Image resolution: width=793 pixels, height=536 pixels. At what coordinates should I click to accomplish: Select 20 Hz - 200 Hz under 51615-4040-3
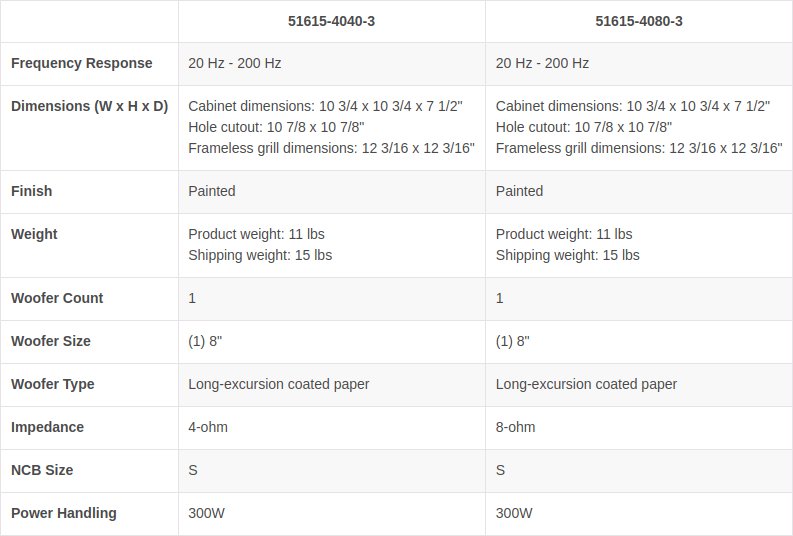[x=235, y=63]
